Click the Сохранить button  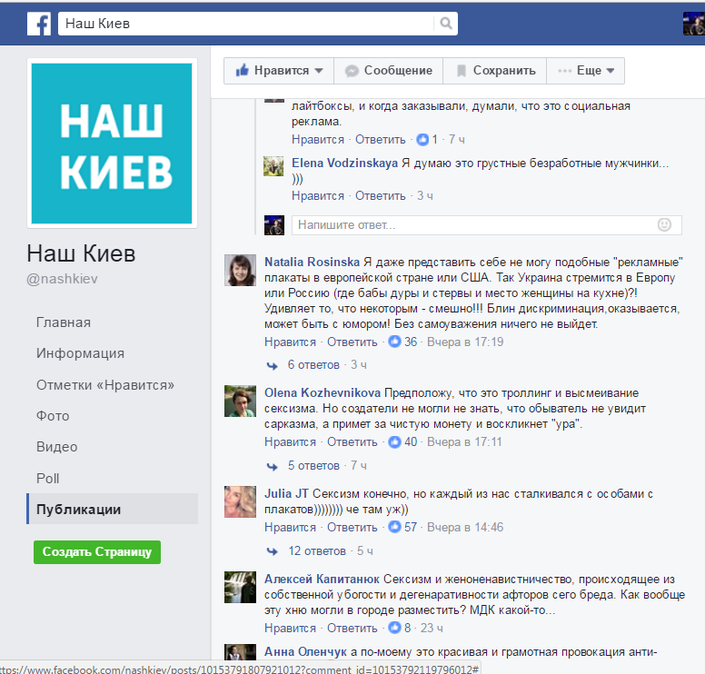495,71
